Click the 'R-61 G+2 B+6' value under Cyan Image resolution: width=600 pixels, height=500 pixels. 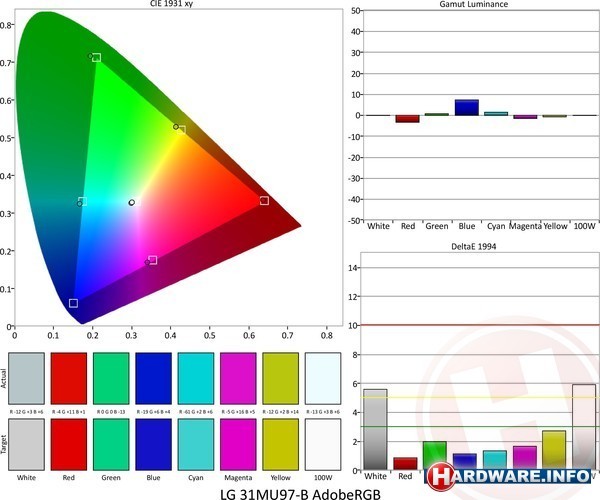pyautogui.click(x=196, y=412)
